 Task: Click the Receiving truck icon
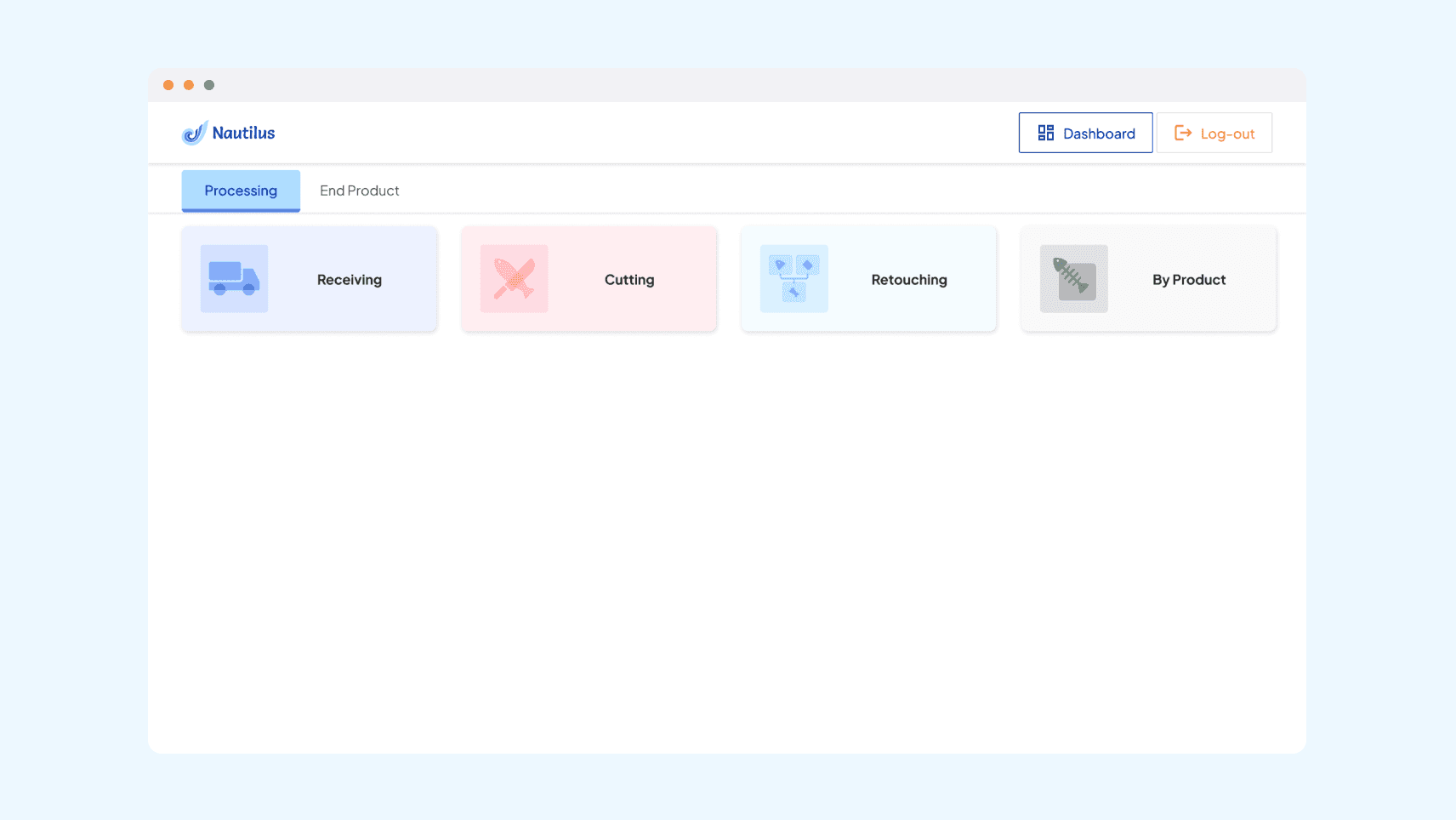coord(234,279)
